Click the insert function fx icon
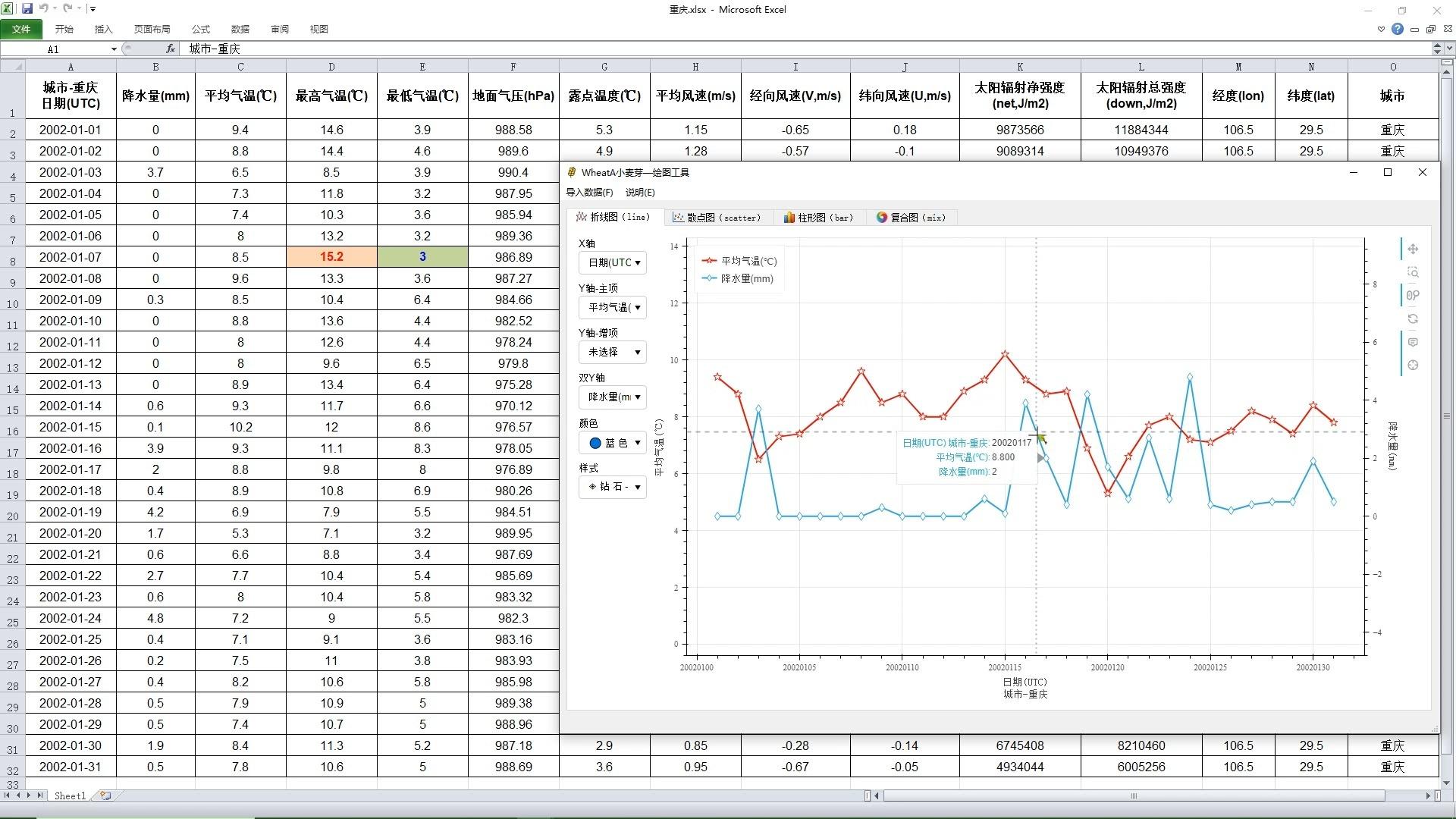Viewport: 1456px width, 819px height. 171,49
